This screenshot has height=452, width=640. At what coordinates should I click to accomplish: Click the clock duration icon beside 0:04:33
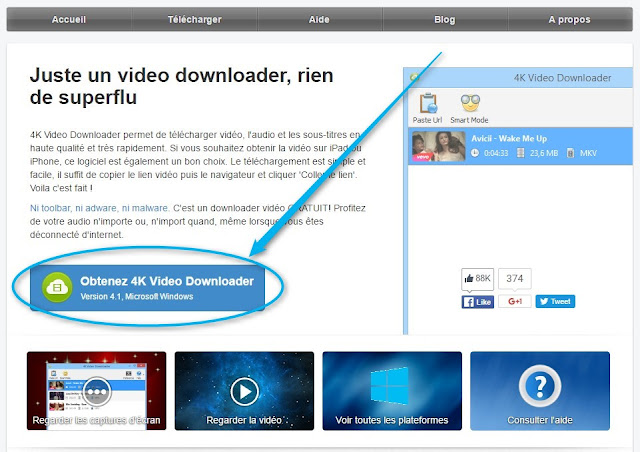coord(475,153)
